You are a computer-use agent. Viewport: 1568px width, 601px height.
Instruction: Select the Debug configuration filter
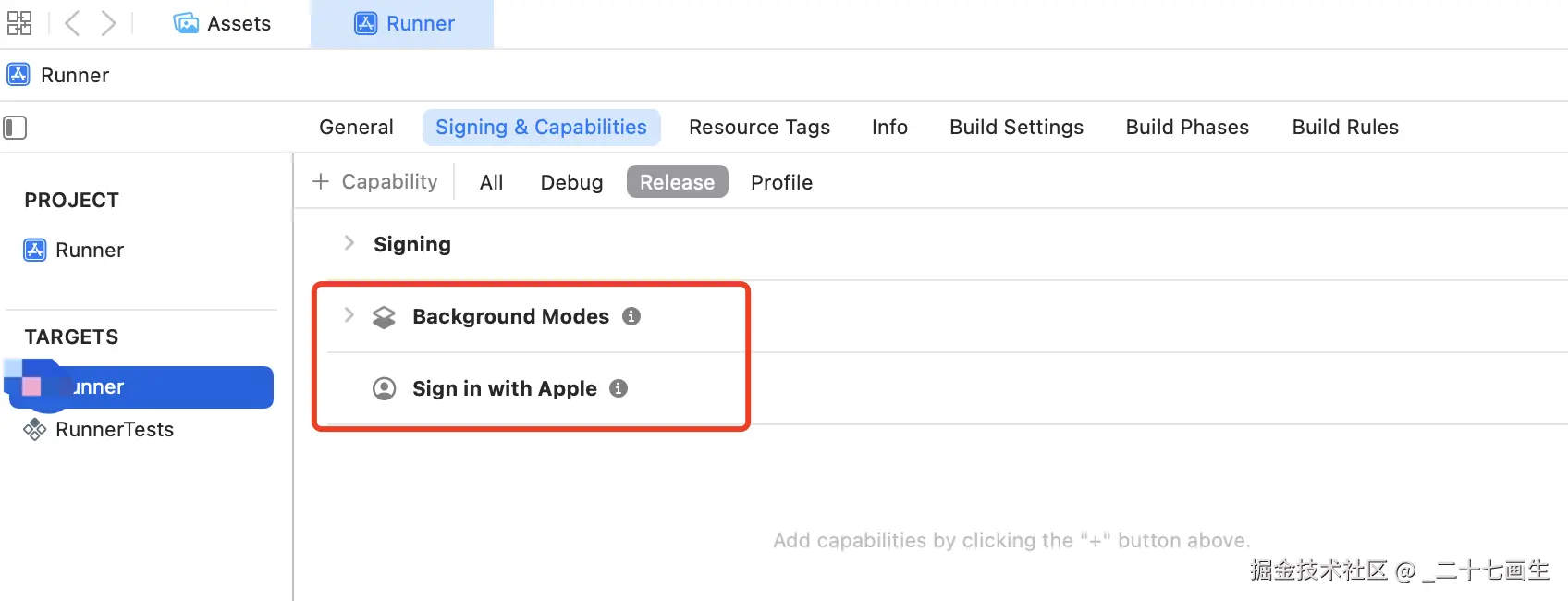[x=571, y=182]
